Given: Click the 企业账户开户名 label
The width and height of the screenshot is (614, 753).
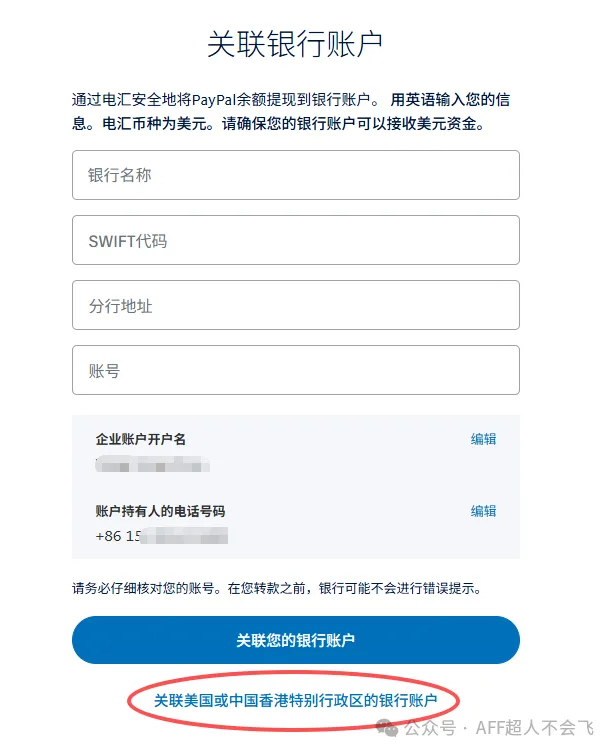Looking at the screenshot, I should (x=141, y=439).
